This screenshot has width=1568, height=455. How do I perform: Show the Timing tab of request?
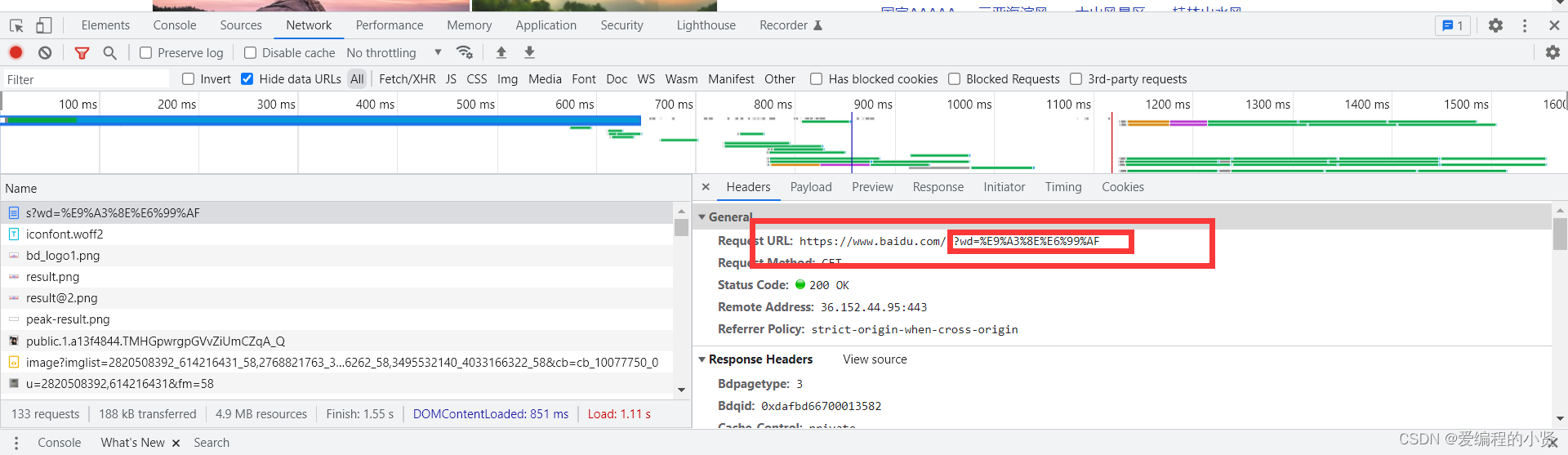(1063, 187)
